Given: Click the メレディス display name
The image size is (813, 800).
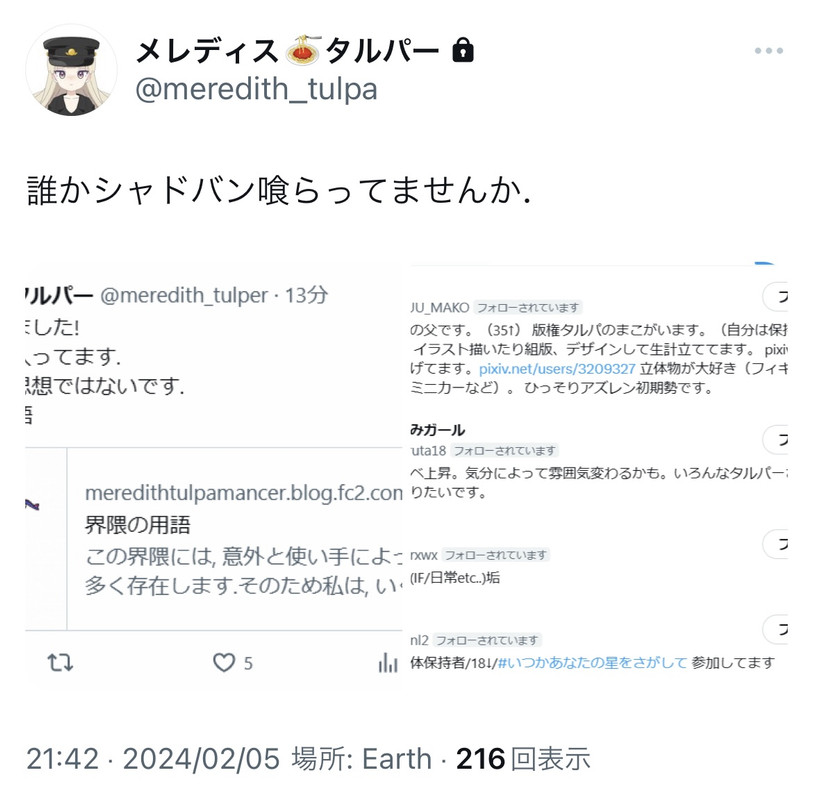Looking at the screenshot, I should point(207,51).
